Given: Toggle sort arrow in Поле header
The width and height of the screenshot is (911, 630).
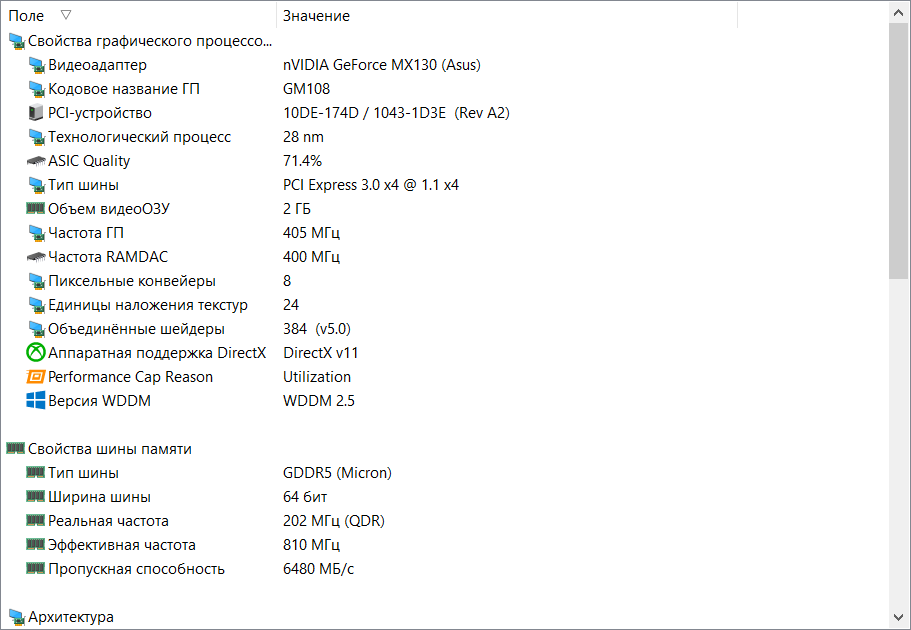Looking at the screenshot, I should tap(66, 15).
